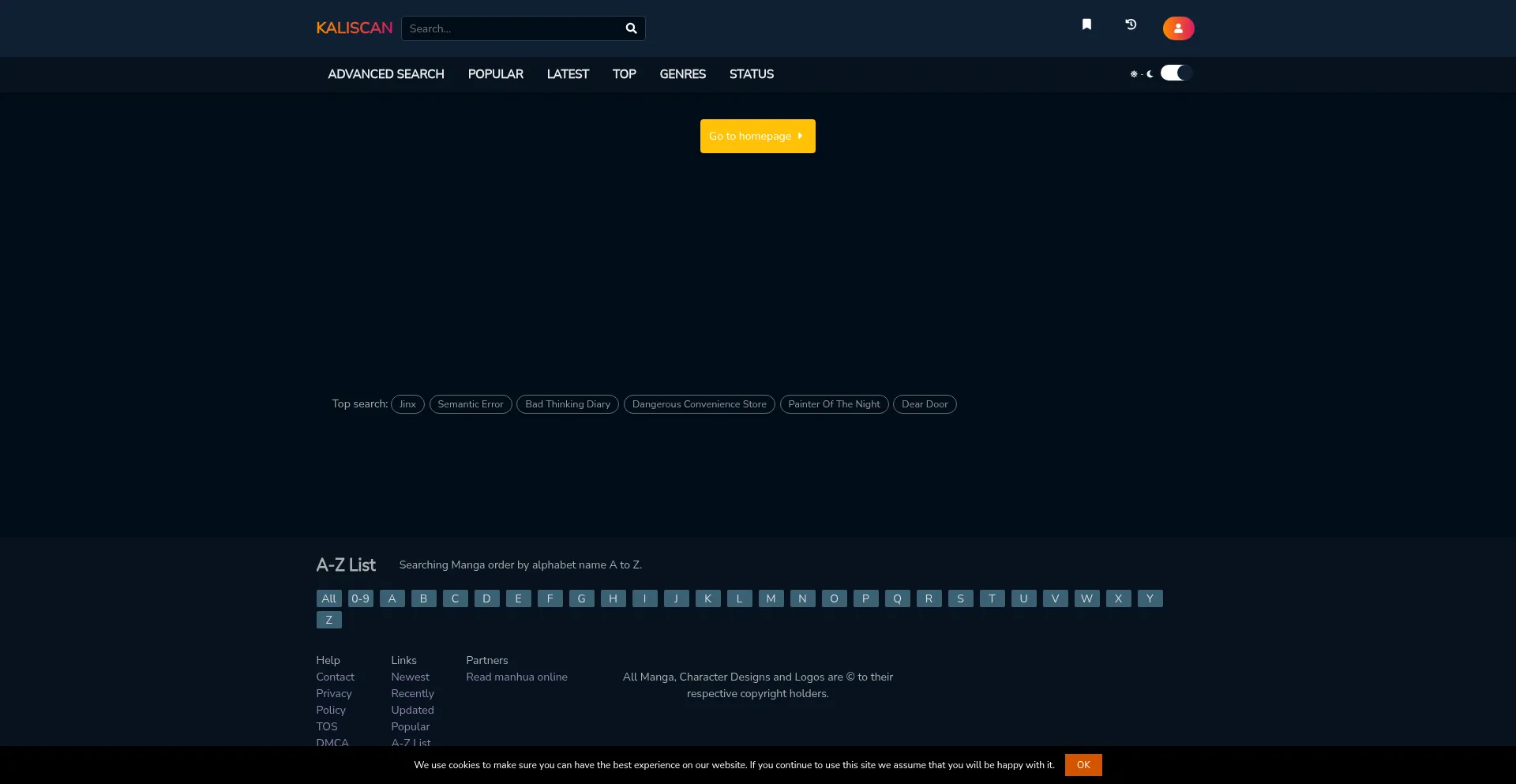Filter manga by letter L

pos(740,598)
